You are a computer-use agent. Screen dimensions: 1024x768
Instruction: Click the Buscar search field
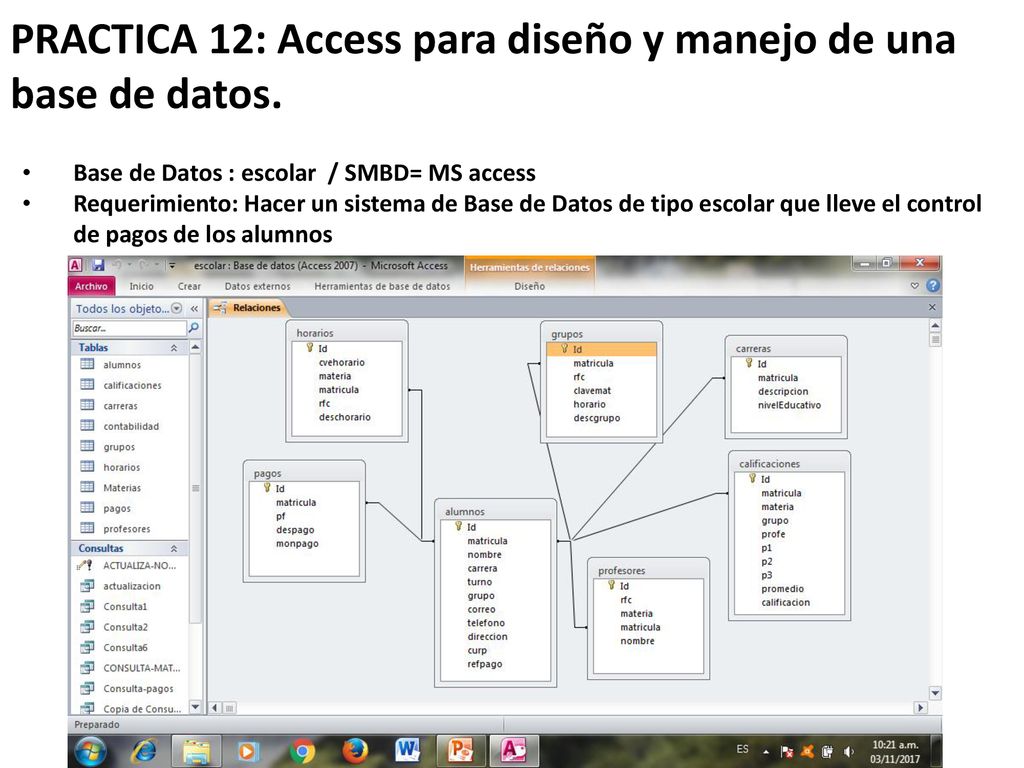point(129,328)
